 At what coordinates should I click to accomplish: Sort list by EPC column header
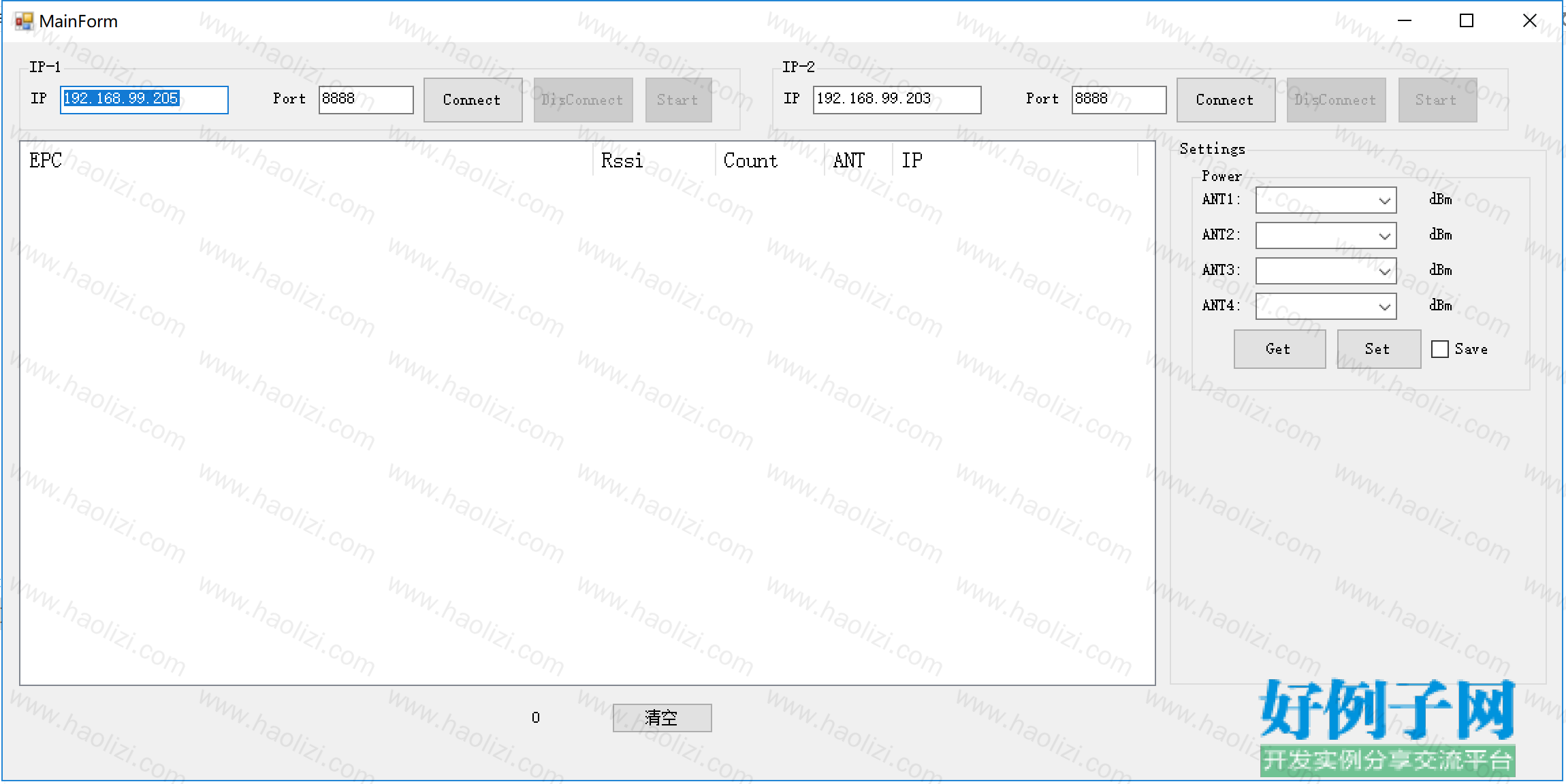pos(306,161)
